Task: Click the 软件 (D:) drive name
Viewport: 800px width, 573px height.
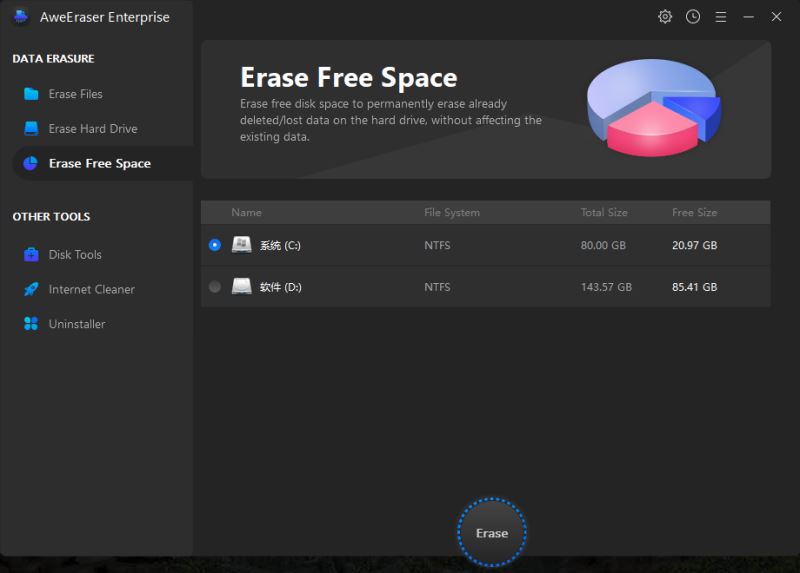Action: (281, 287)
